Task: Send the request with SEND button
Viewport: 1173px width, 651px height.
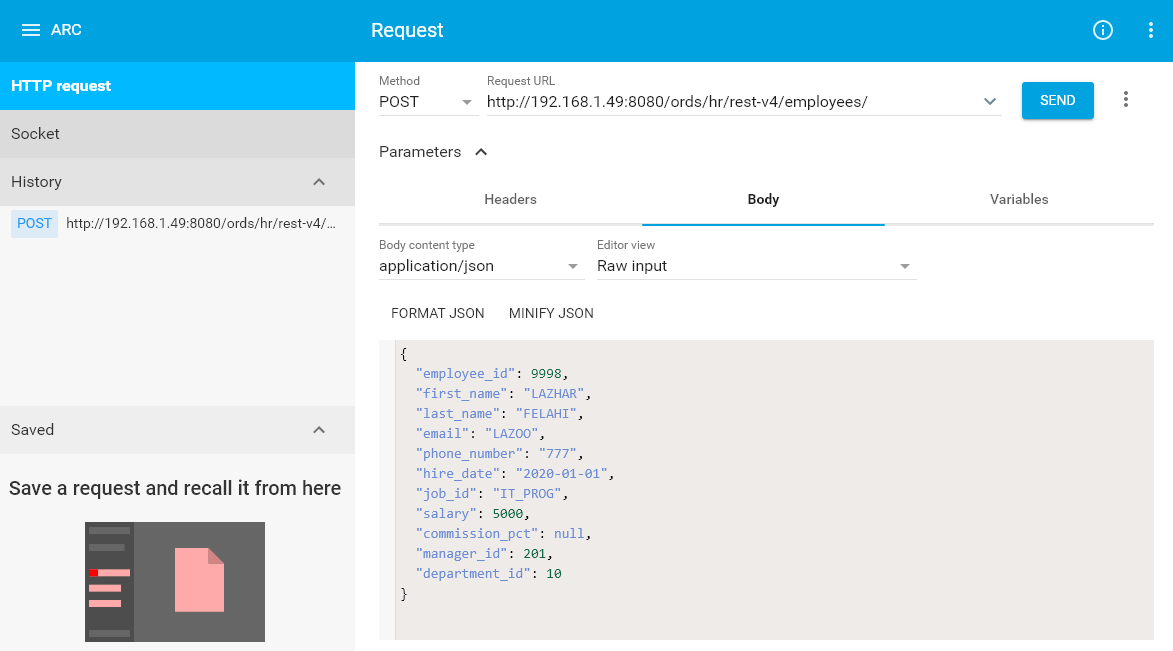Action: pyautogui.click(x=1058, y=100)
